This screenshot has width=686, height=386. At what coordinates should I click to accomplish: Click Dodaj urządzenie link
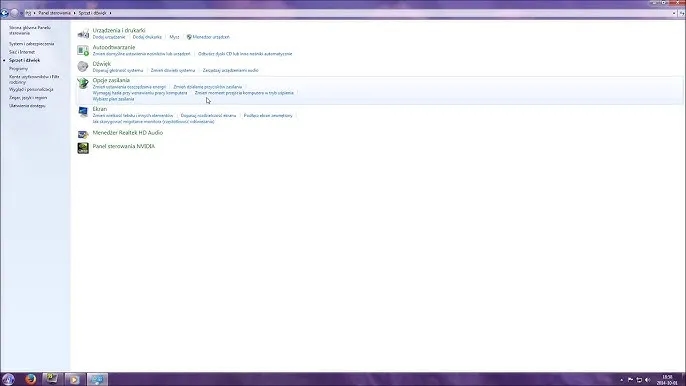point(109,37)
